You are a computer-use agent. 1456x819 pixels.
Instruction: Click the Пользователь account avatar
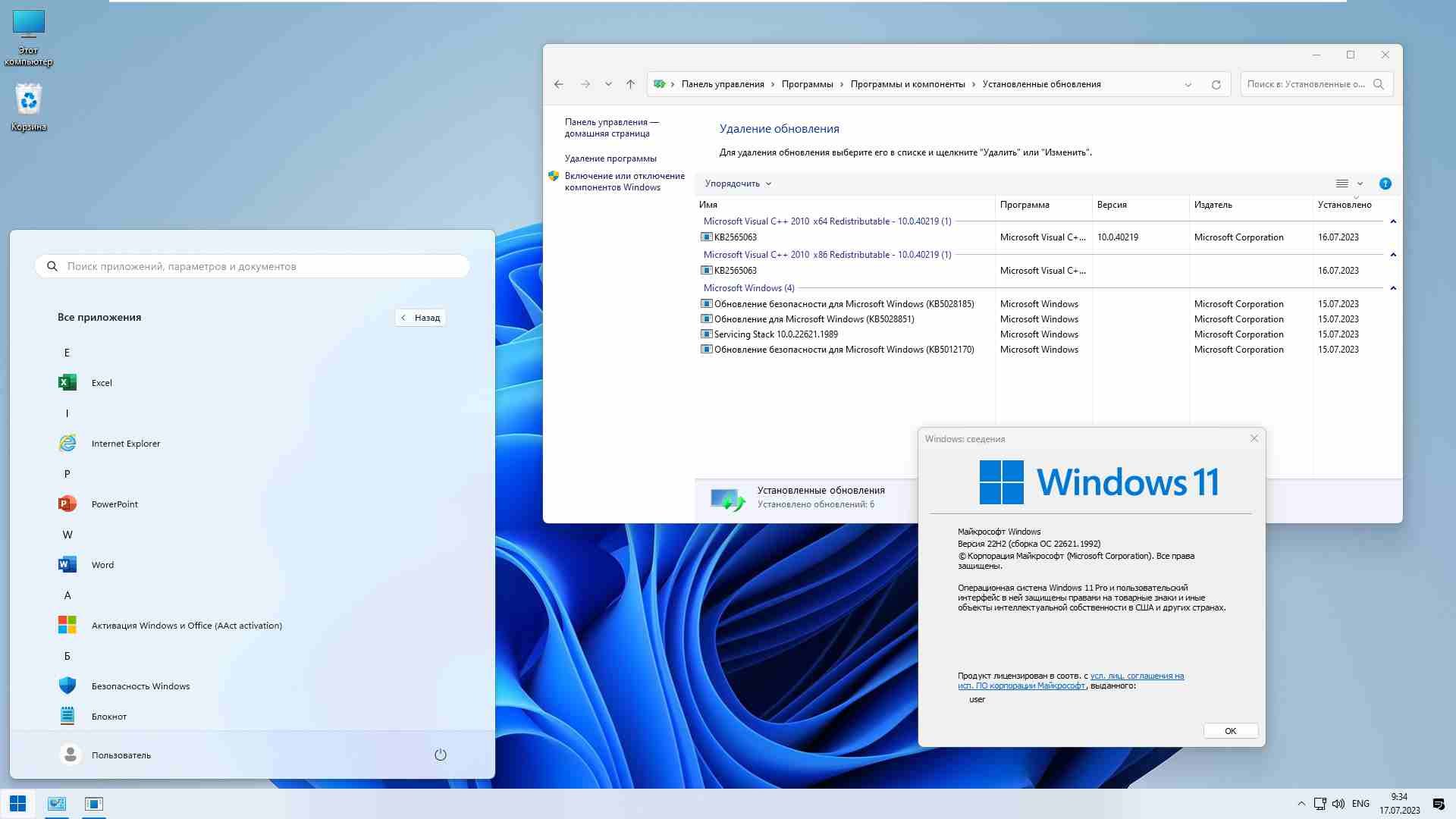click(71, 755)
